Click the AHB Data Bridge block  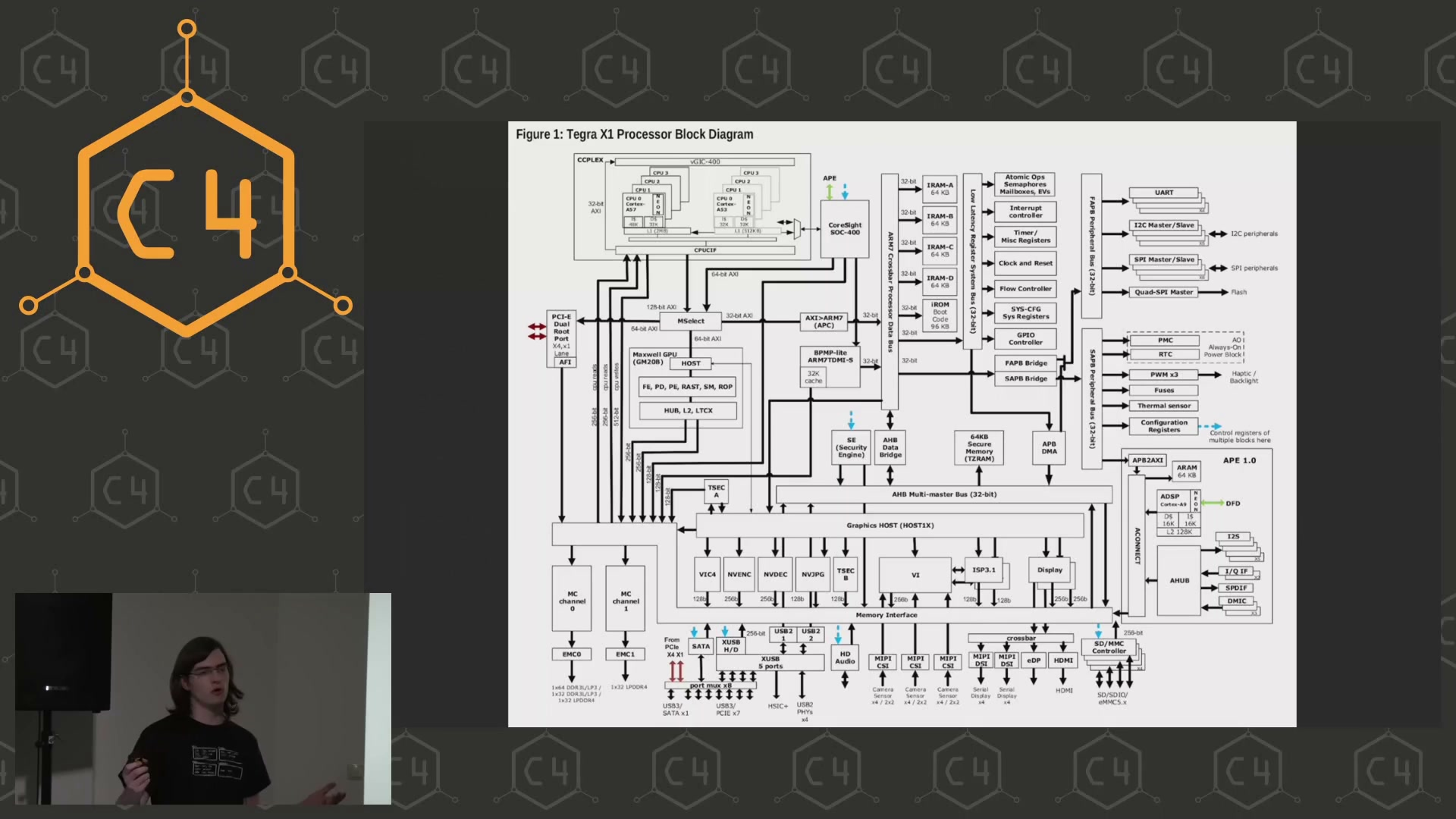click(x=890, y=447)
